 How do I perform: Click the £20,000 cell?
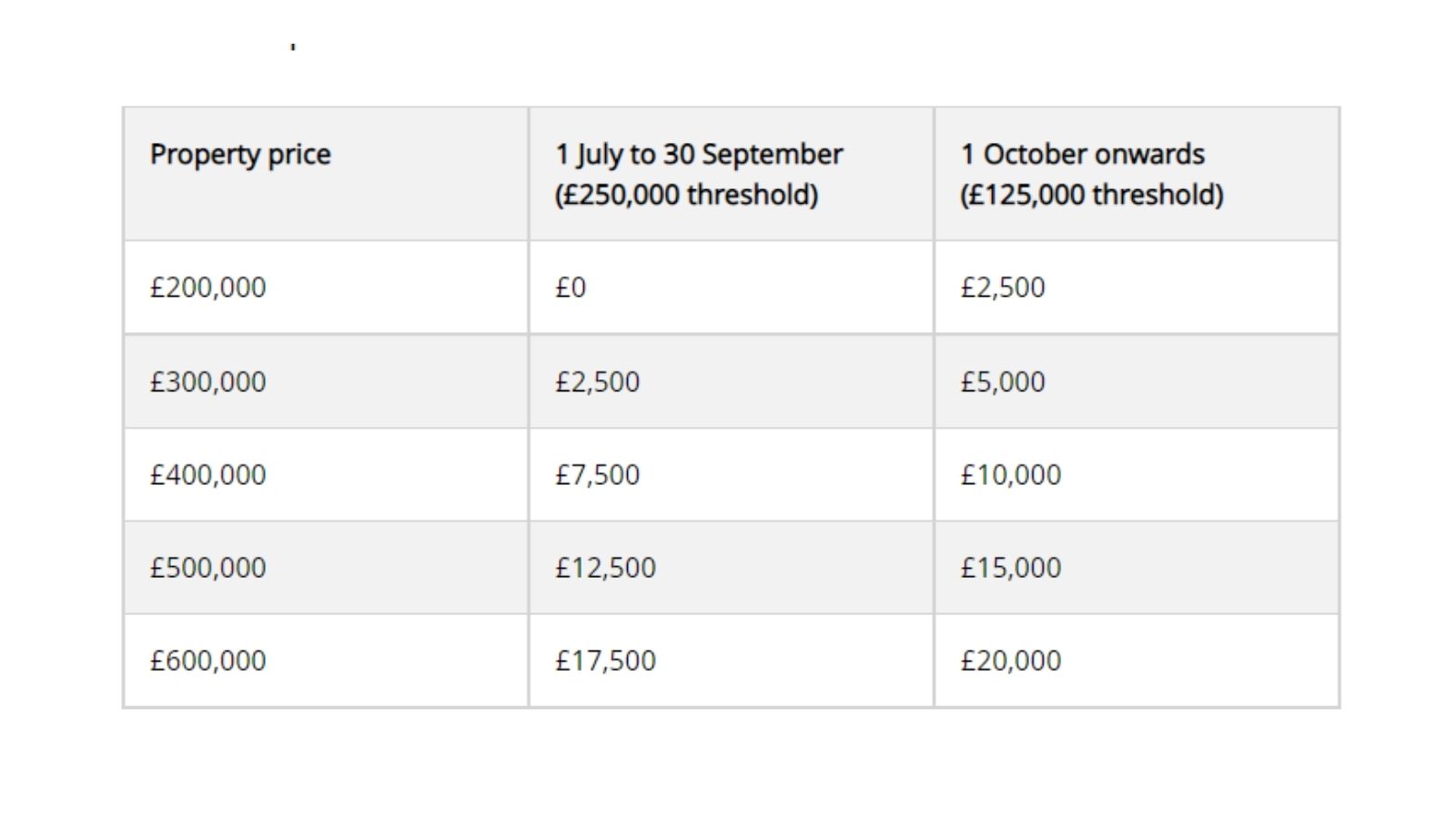click(1137, 661)
